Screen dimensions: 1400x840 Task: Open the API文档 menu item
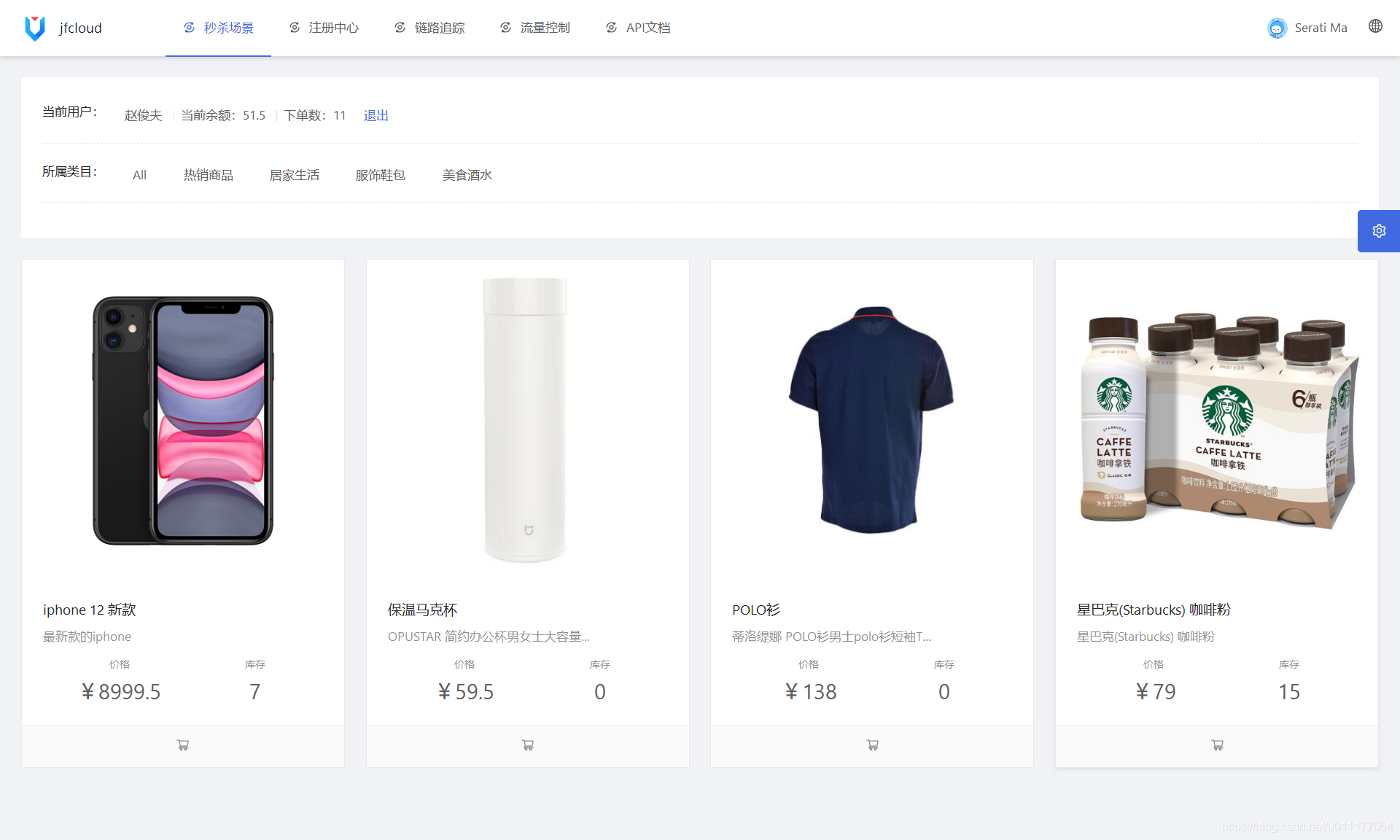pyautogui.click(x=638, y=28)
